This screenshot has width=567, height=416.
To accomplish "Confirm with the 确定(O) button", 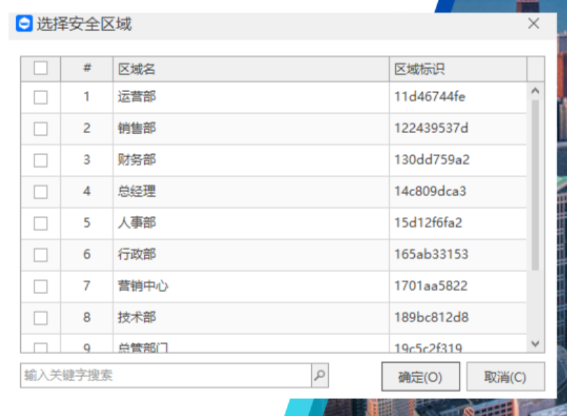I will [421, 377].
